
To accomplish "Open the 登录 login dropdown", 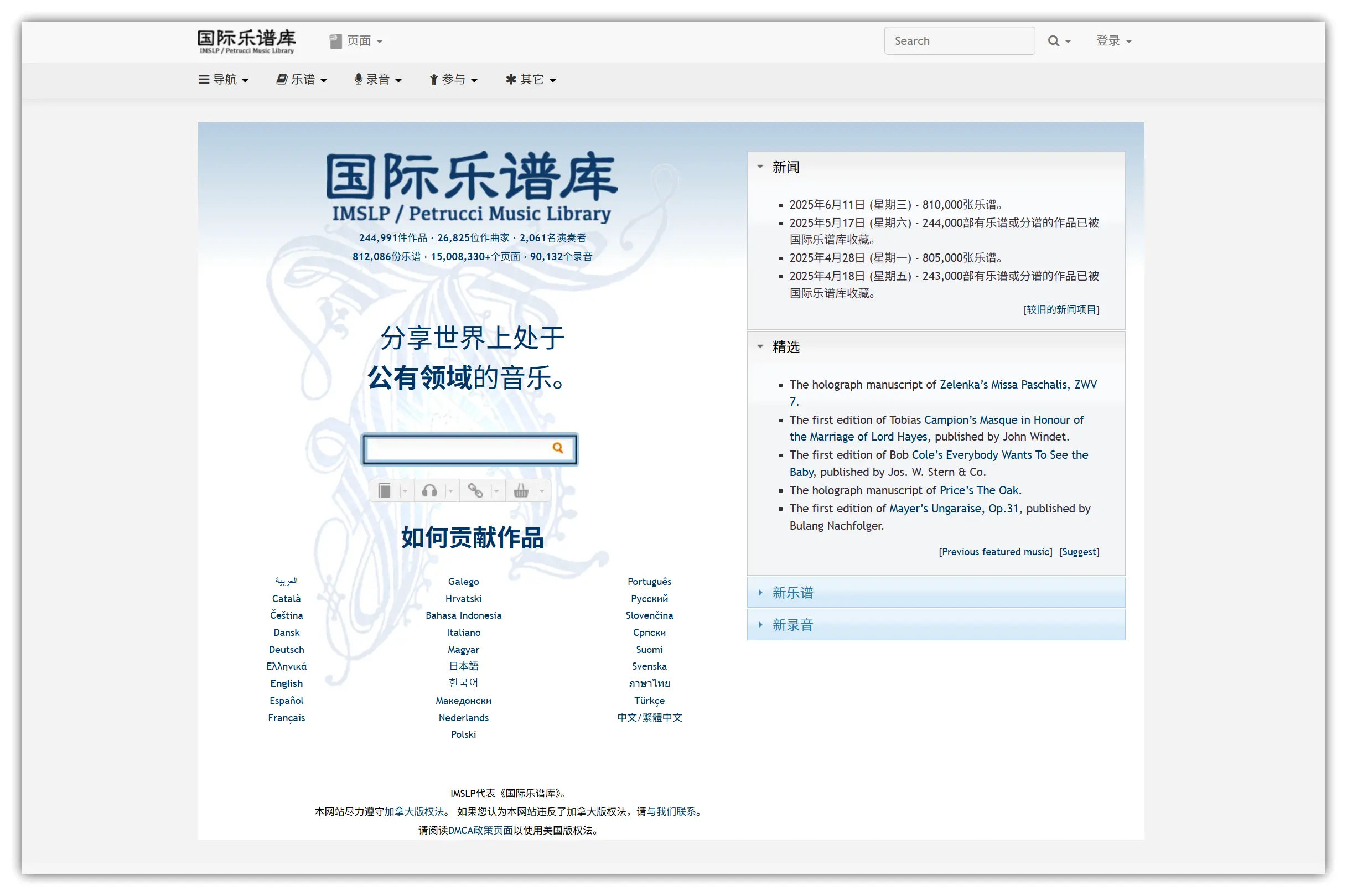I will pos(1113,41).
